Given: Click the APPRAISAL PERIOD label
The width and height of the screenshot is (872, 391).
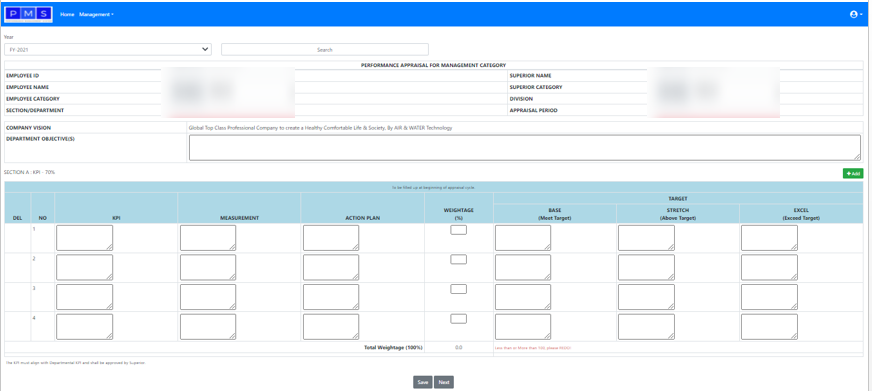Looking at the screenshot, I should click(x=533, y=110).
